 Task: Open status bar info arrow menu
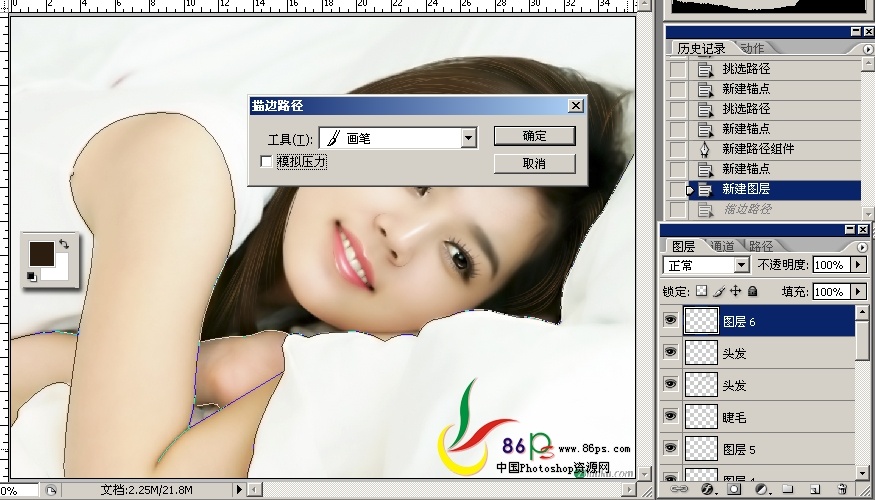(239, 489)
